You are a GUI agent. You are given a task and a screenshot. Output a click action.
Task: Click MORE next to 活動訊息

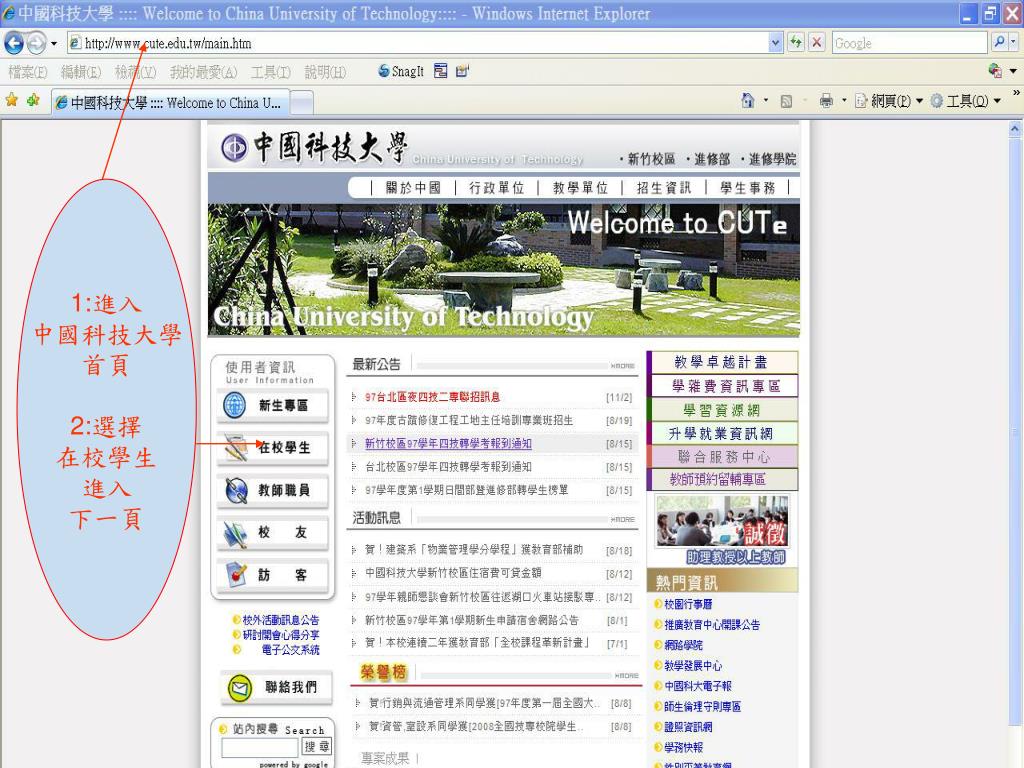[x=622, y=520]
